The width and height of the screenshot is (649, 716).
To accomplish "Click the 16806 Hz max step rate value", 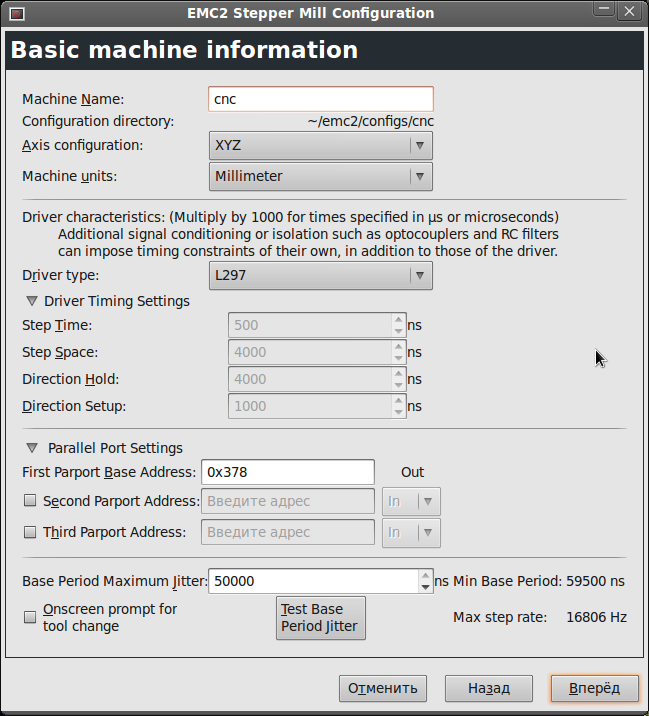I will 596,617.
